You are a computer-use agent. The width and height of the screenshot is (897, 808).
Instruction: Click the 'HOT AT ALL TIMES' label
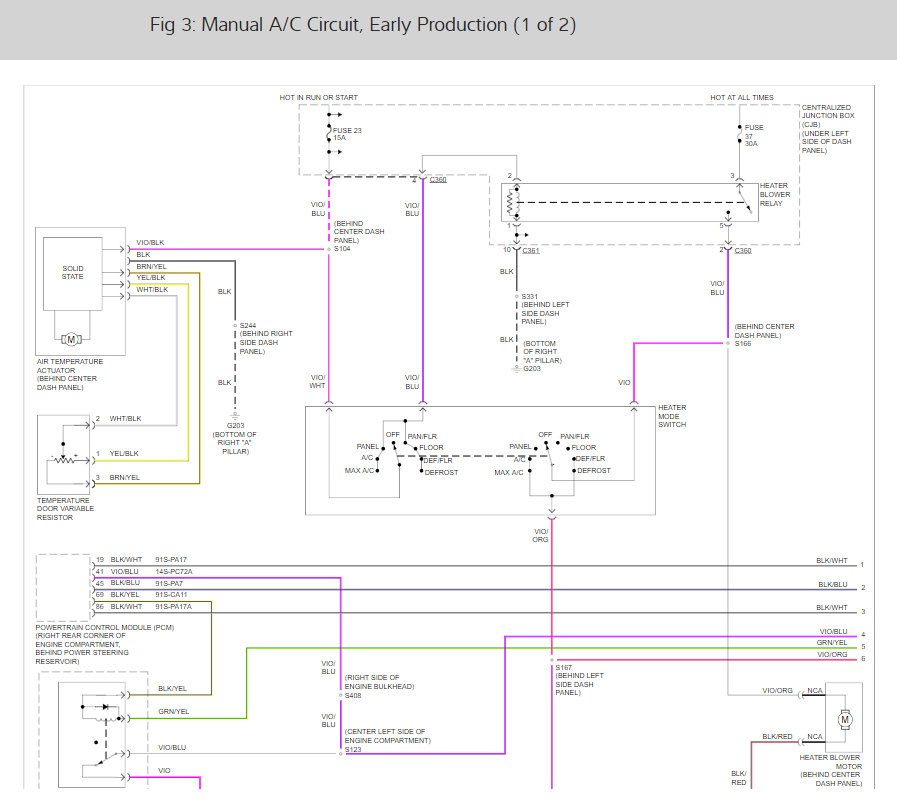coord(742,98)
